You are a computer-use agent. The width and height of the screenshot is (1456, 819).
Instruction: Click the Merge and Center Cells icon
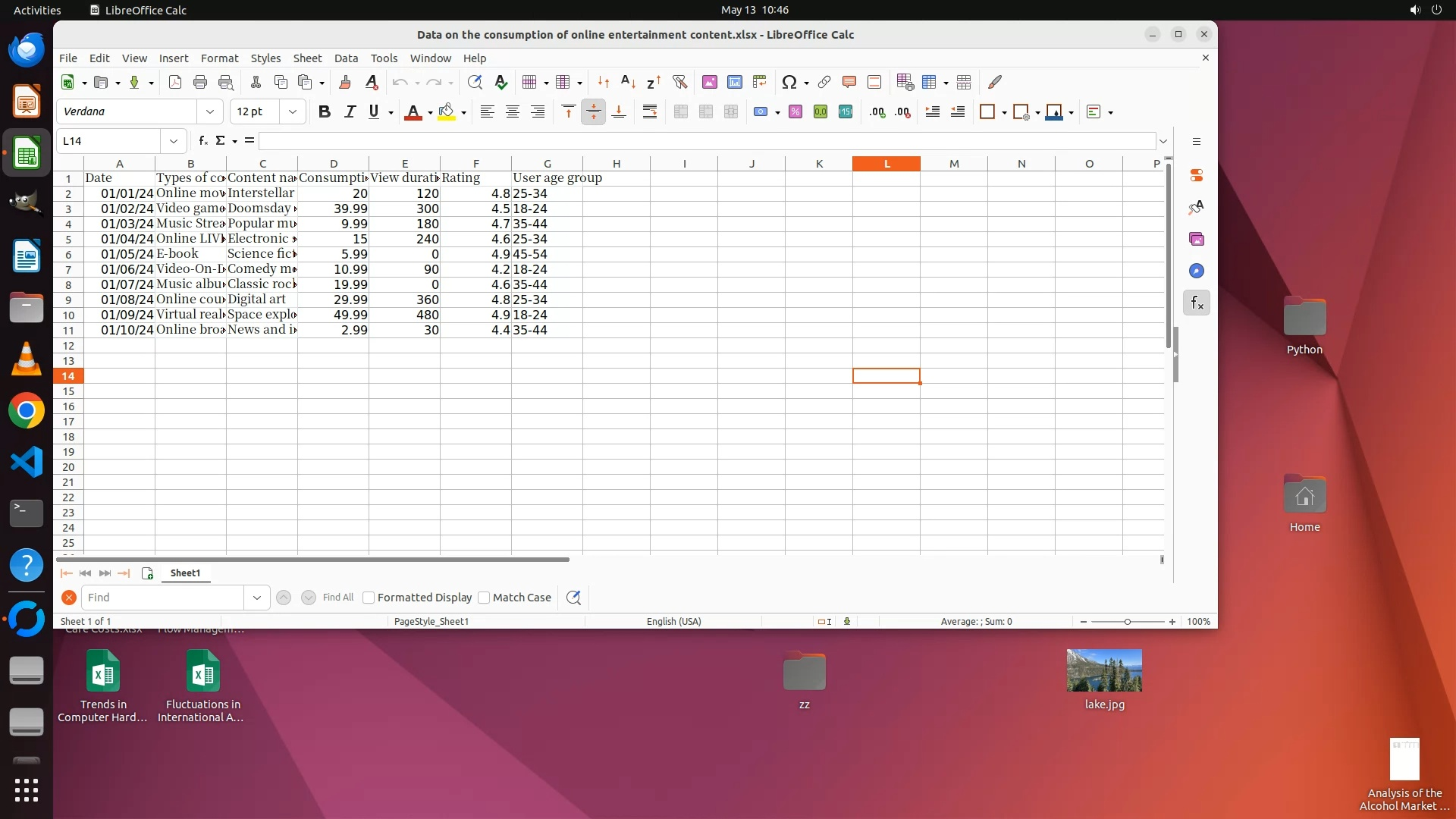[680, 112]
